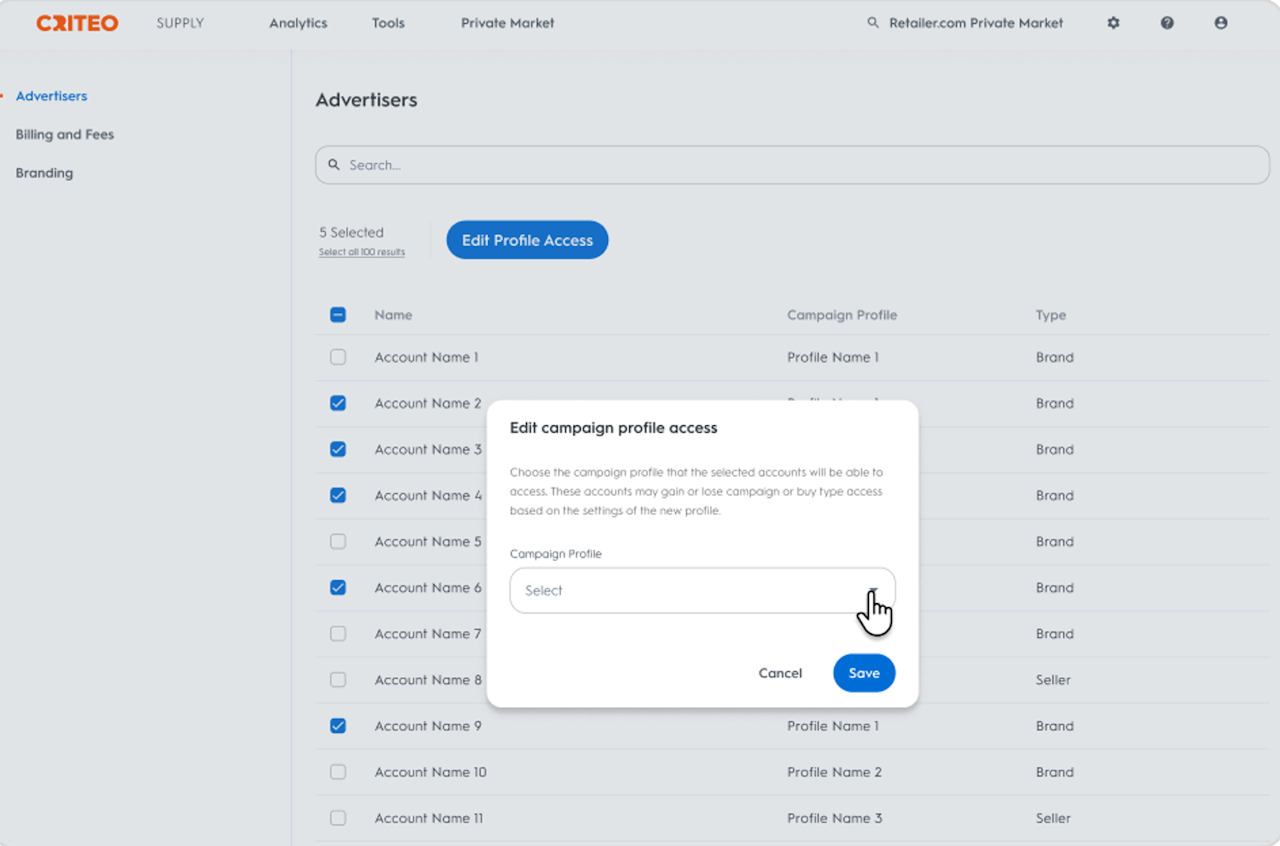Check the Account Name 10 checkbox

tap(338, 772)
